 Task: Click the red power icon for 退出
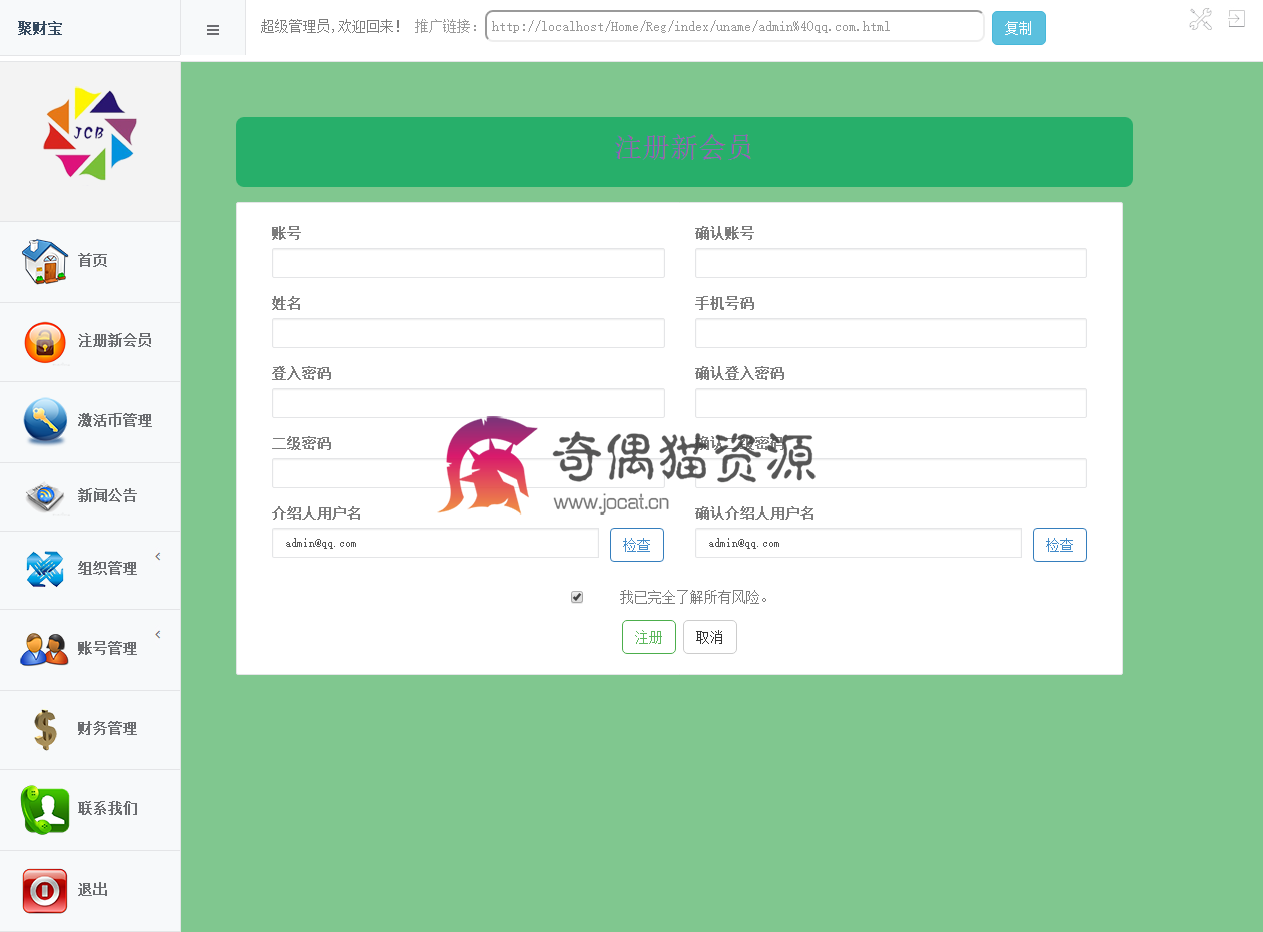[45, 890]
